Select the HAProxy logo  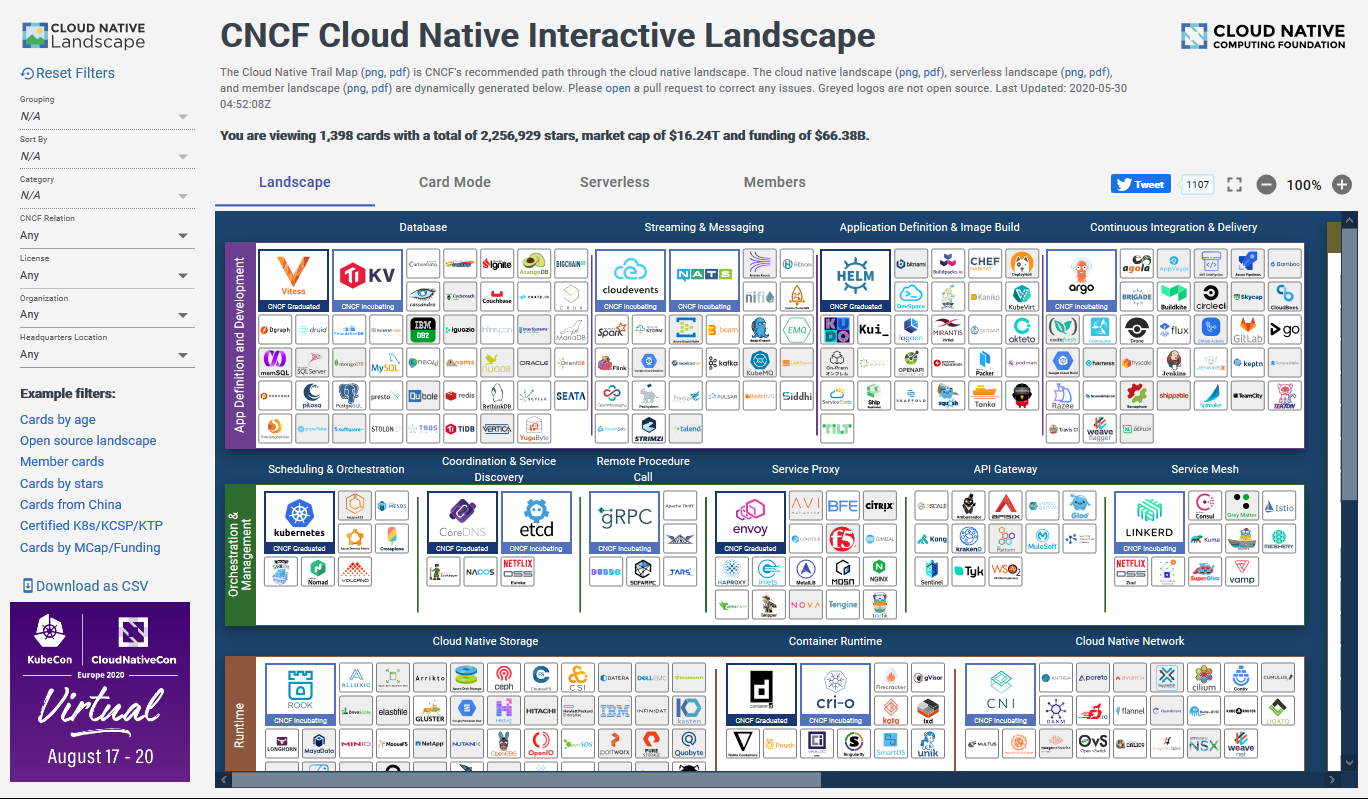(x=732, y=572)
